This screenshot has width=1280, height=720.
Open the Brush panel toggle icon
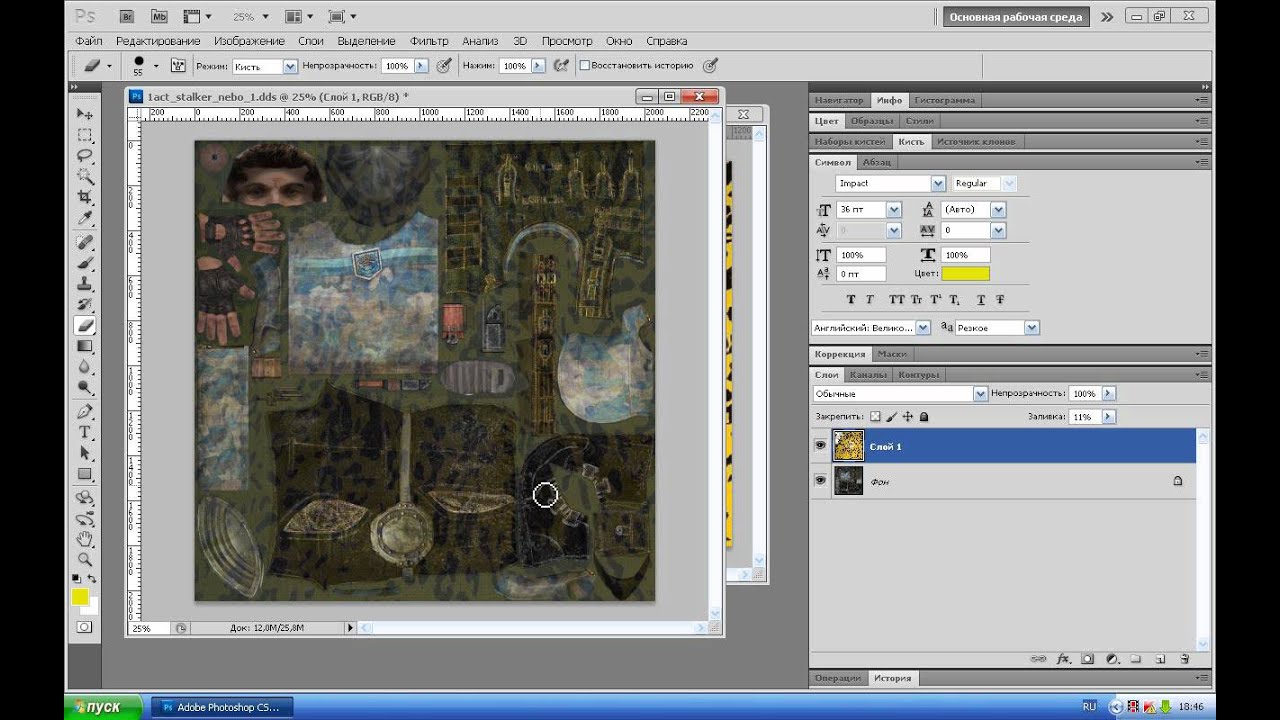pos(179,65)
